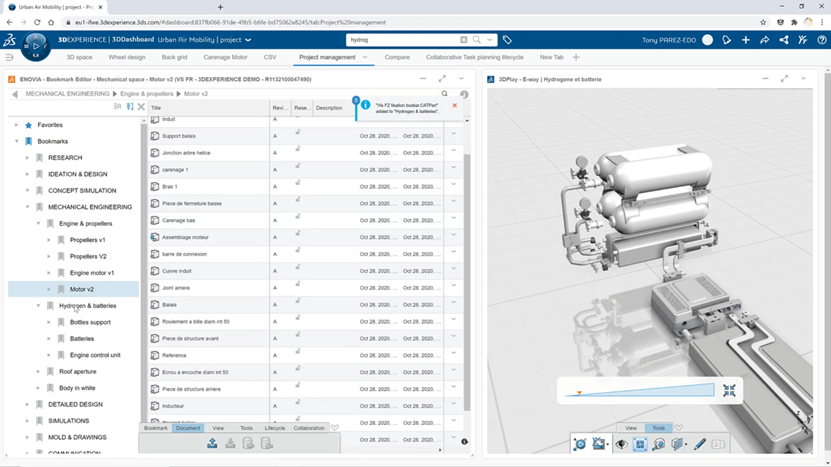831x467 pixels.
Task: Toggle the tree sort order icon
Action: (x=130, y=107)
